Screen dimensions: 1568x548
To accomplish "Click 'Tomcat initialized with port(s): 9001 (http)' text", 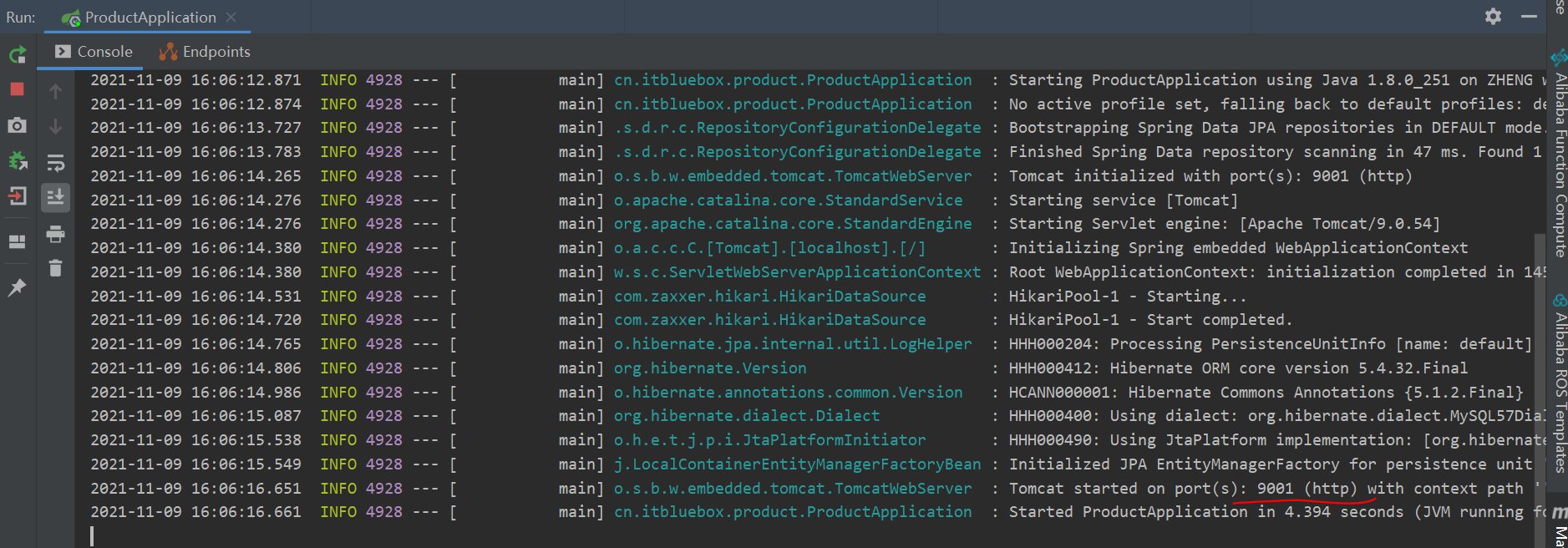I will click(1210, 176).
